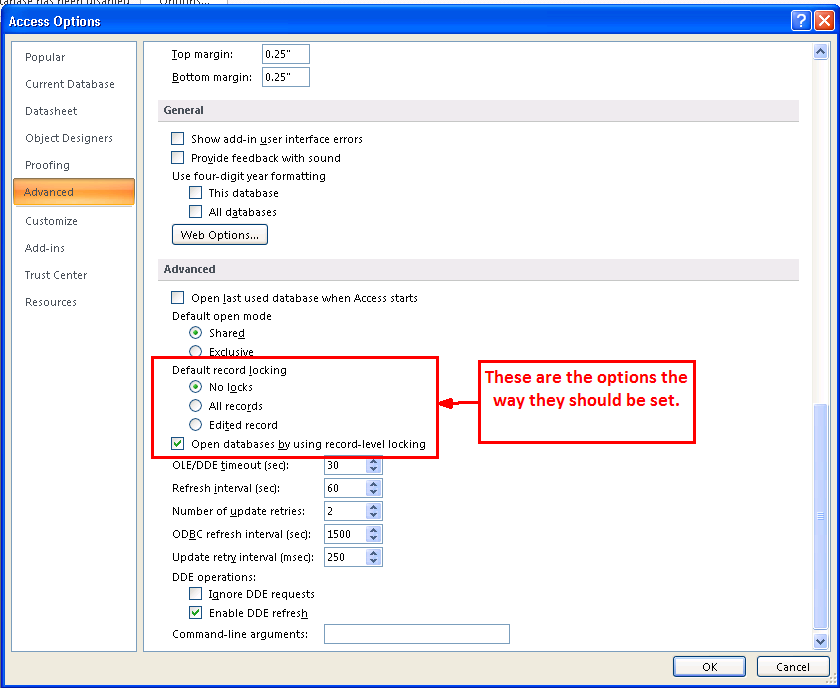This screenshot has height=688, width=840.
Task: Select the Advanced category
Action: click(x=74, y=192)
